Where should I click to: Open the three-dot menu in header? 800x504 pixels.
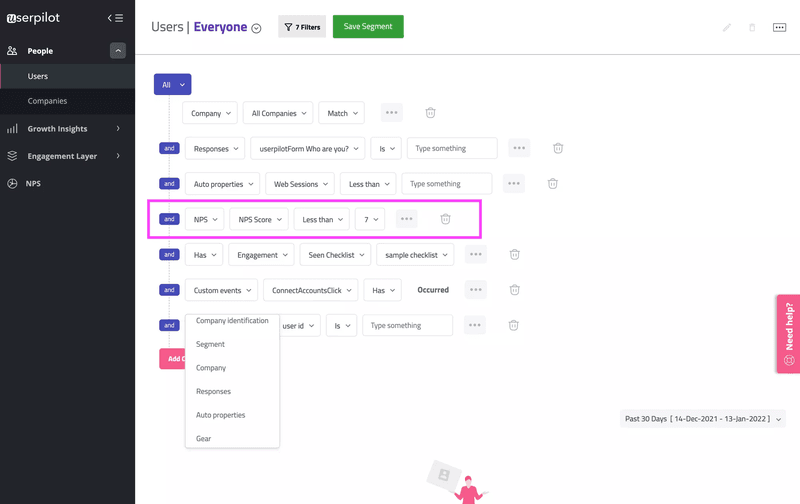779,28
